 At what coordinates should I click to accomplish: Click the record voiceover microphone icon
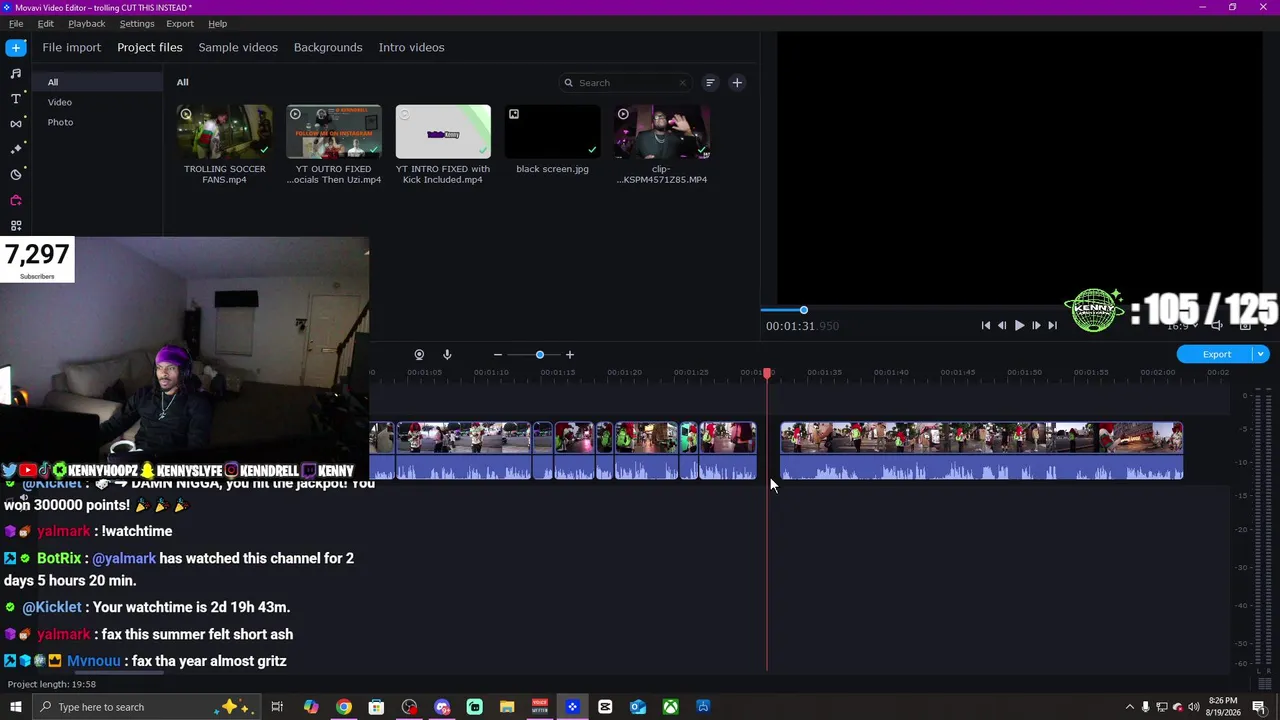447,355
